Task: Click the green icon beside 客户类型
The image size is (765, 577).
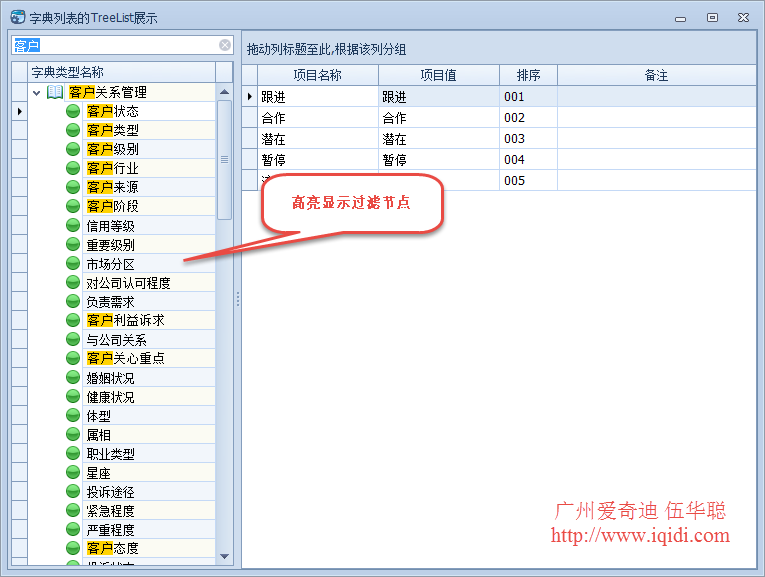Action: (73, 130)
